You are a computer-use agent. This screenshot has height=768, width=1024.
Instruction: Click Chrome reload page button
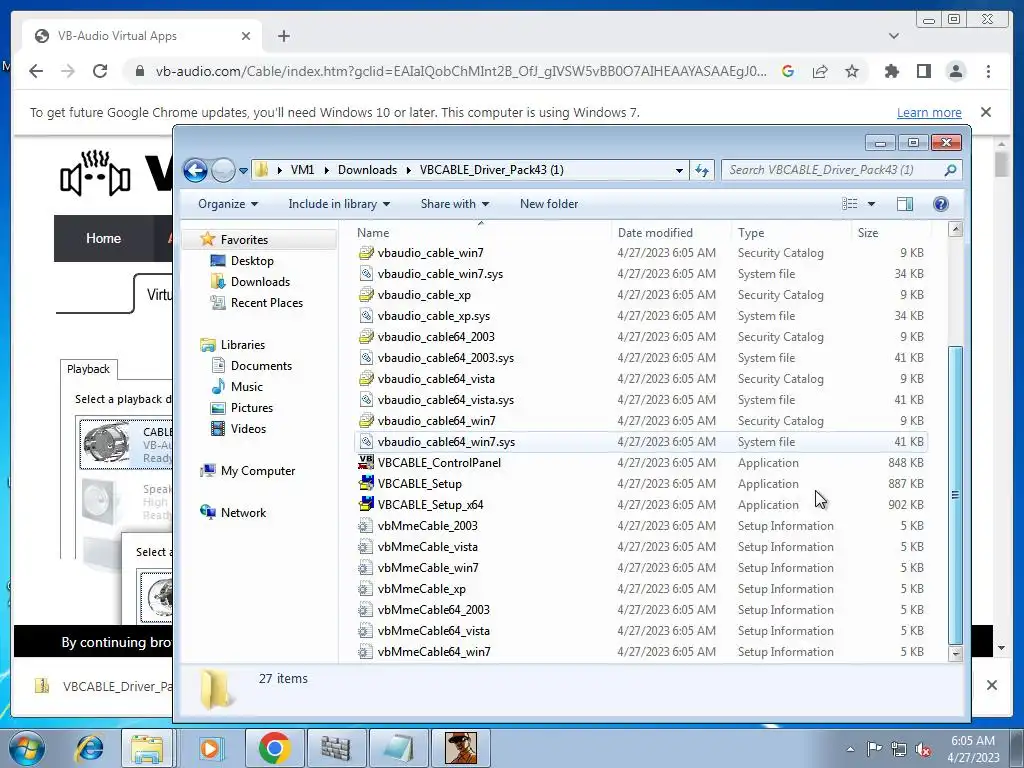click(x=100, y=71)
